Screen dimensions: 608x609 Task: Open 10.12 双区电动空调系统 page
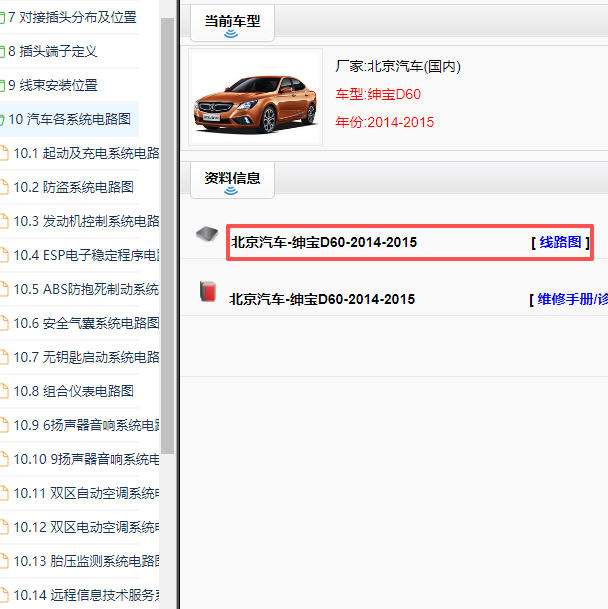click(x=86, y=527)
